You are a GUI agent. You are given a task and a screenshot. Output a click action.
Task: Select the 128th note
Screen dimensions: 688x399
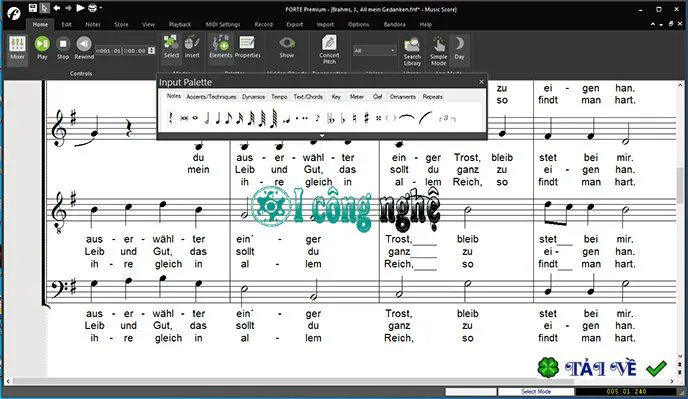[273, 118]
